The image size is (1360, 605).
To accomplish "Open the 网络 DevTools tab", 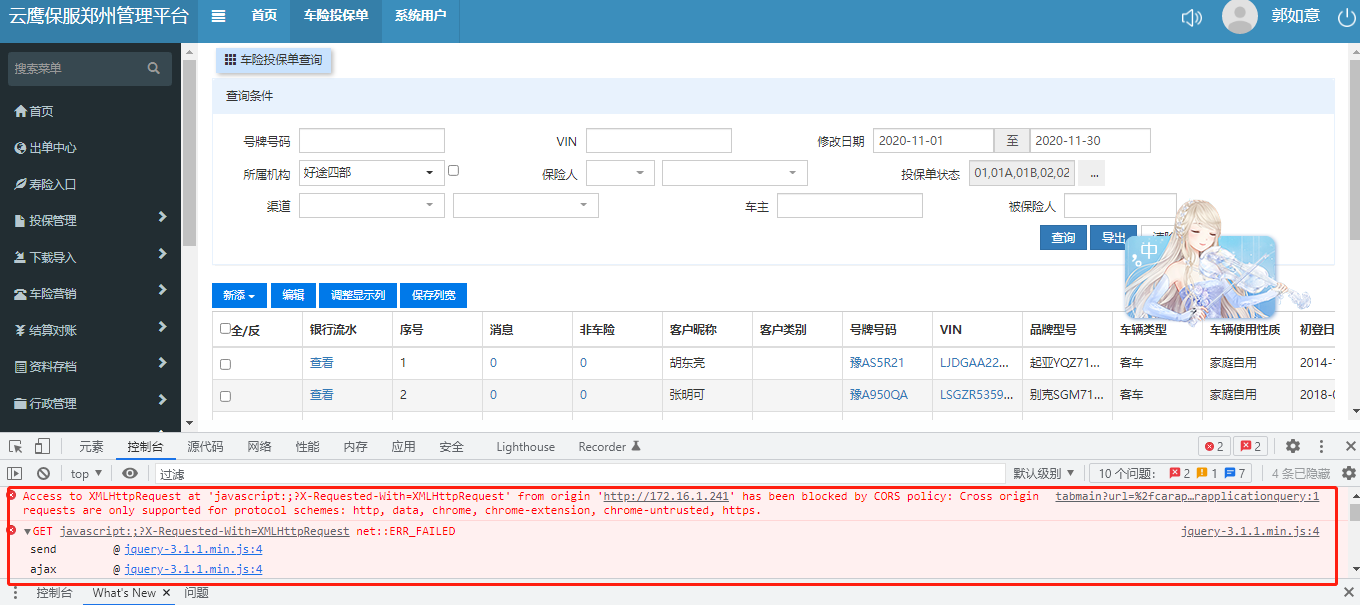I will click(x=260, y=447).
